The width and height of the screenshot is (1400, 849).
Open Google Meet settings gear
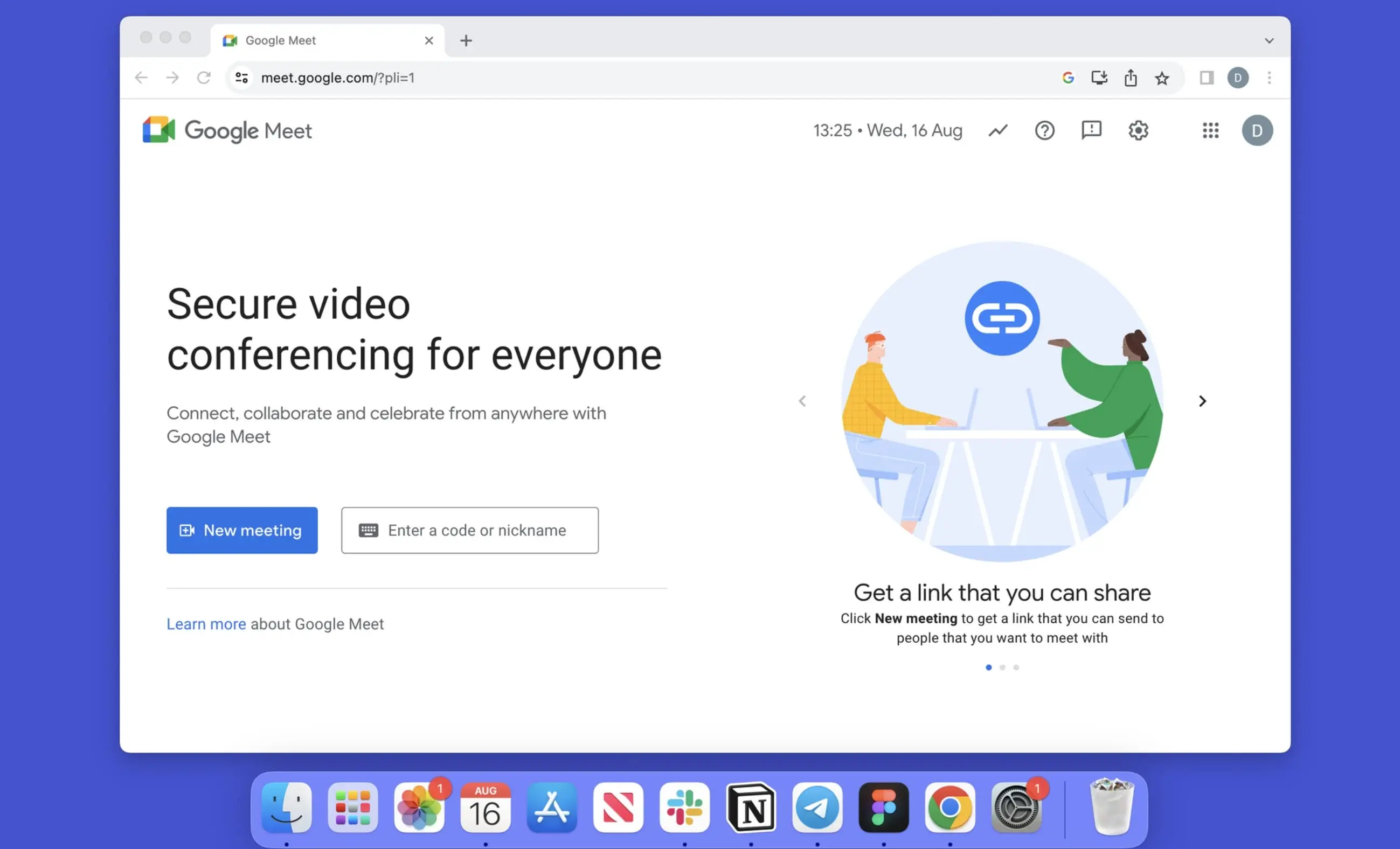1138,130
